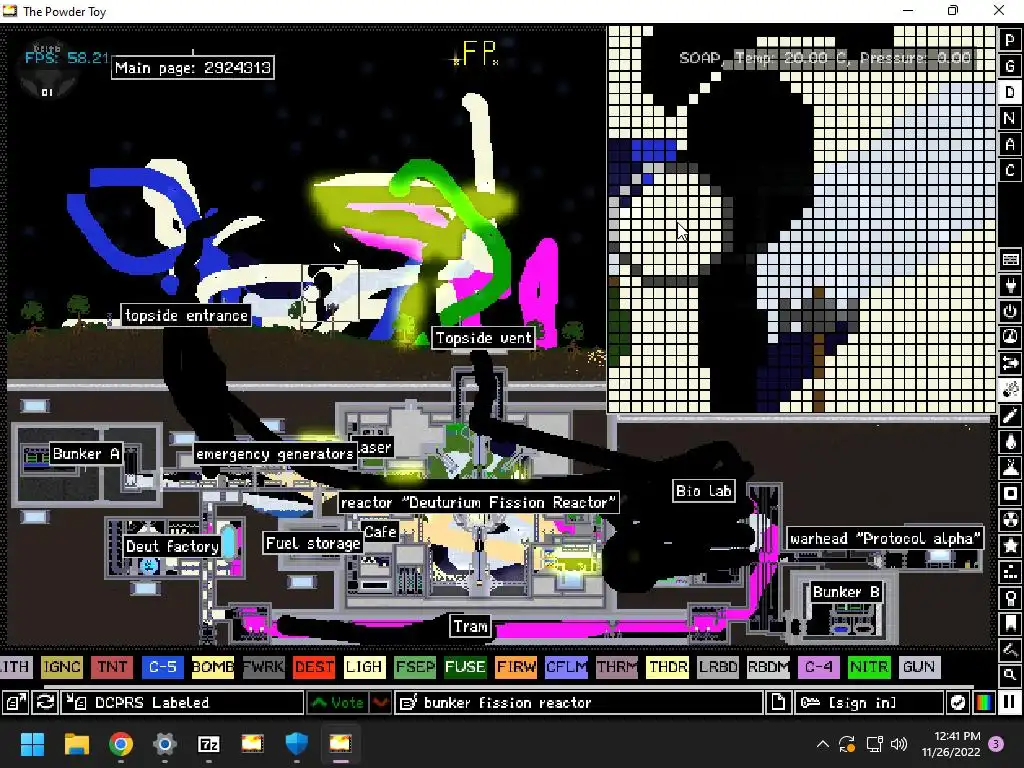Select the FUSE element
The height and width of the screenshot is (768, 1024).
465,667
